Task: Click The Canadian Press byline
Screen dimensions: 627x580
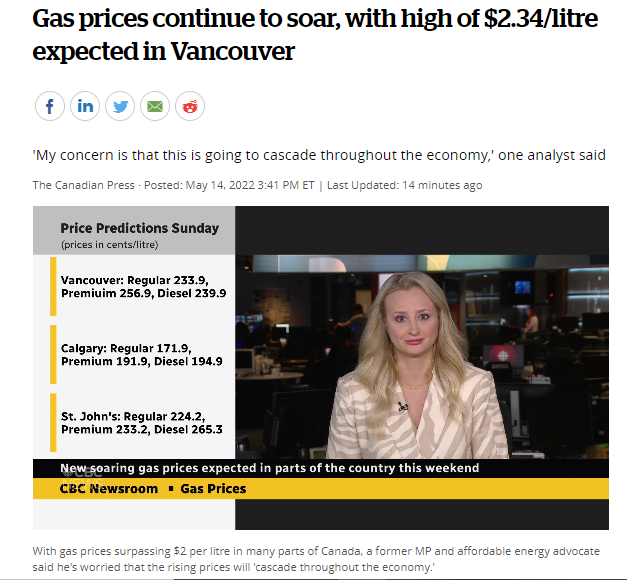Action: (x=84, y=185)
